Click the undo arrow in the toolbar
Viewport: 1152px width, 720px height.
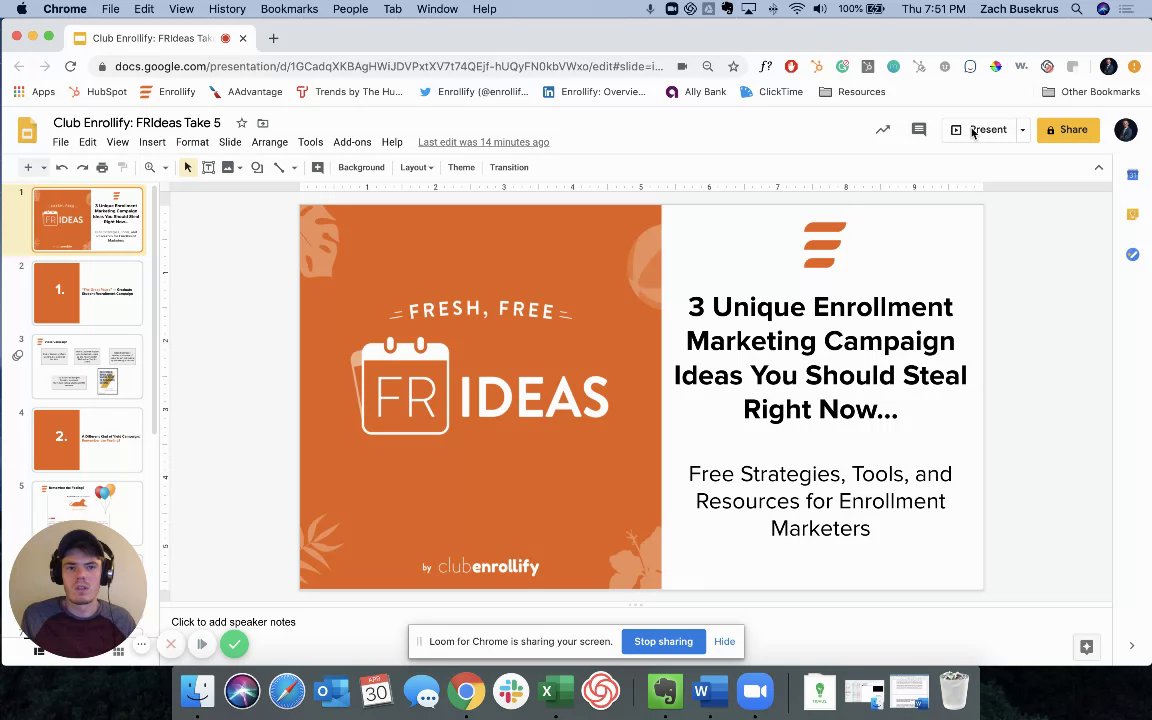(x=62, y=168)
